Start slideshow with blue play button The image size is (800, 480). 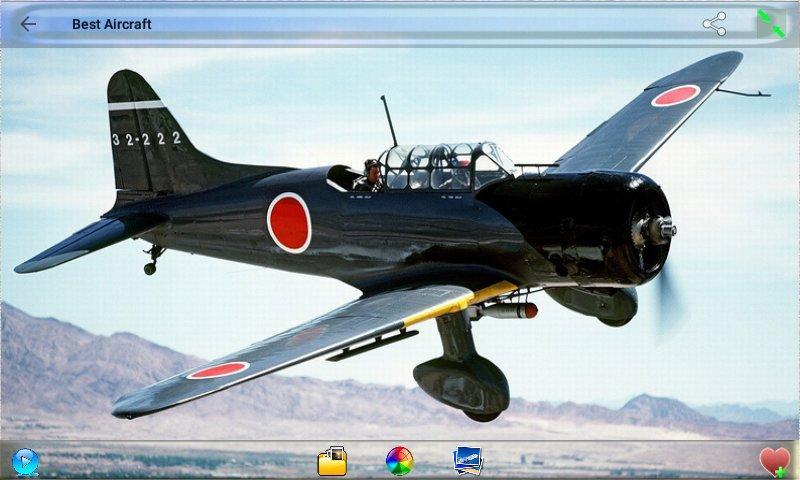[x=25, y=462]
